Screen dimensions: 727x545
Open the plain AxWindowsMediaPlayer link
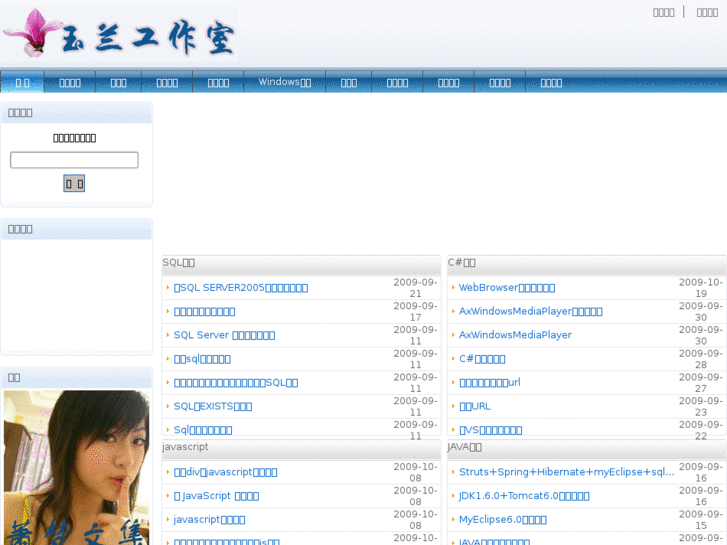pos(515,335)
